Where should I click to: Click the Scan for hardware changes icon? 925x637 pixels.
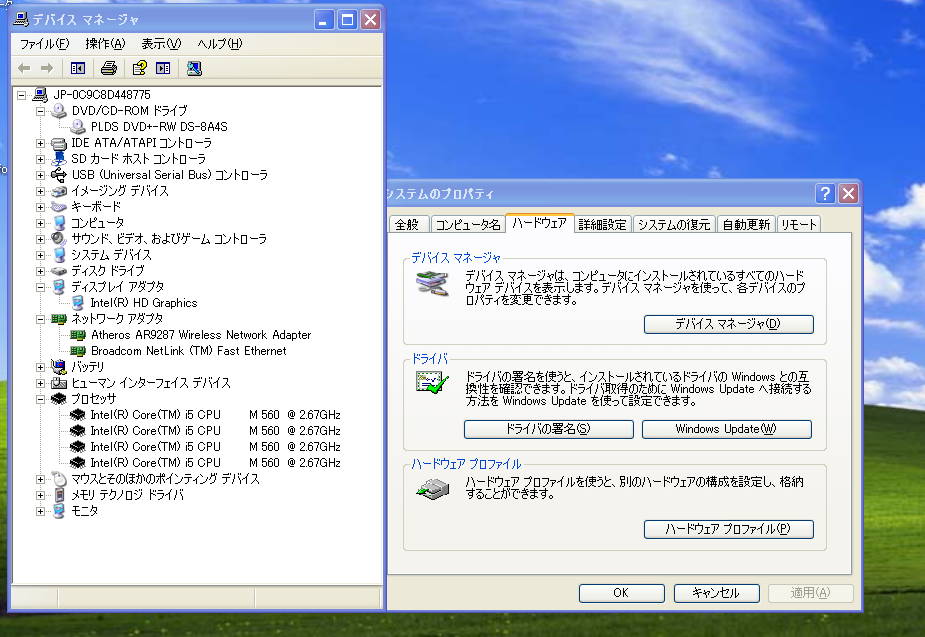pos(194,68)
